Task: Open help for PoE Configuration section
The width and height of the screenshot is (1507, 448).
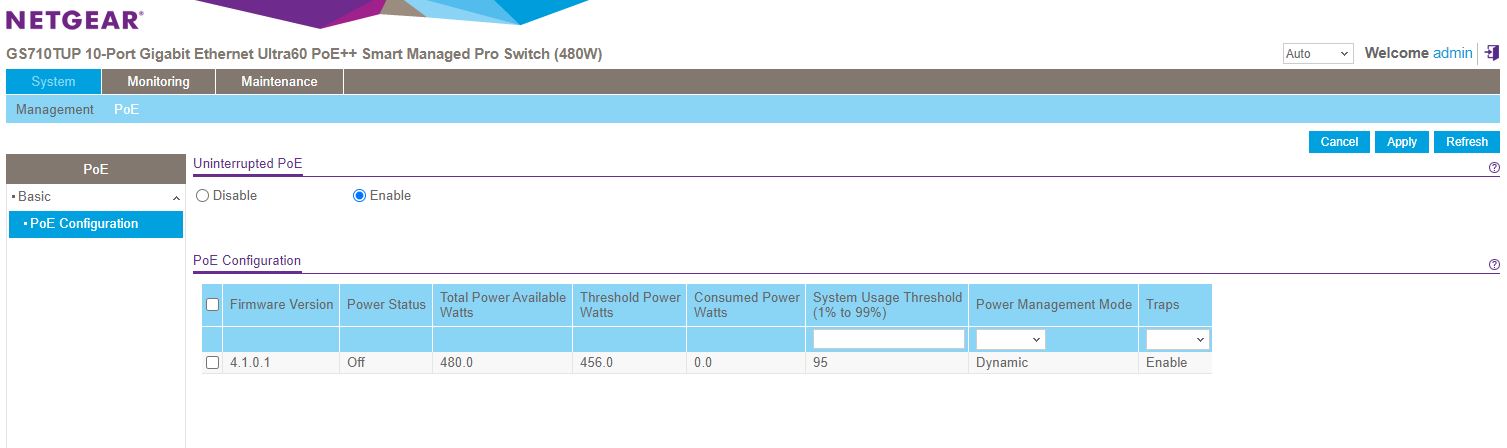Action: tap(1494, 265)
